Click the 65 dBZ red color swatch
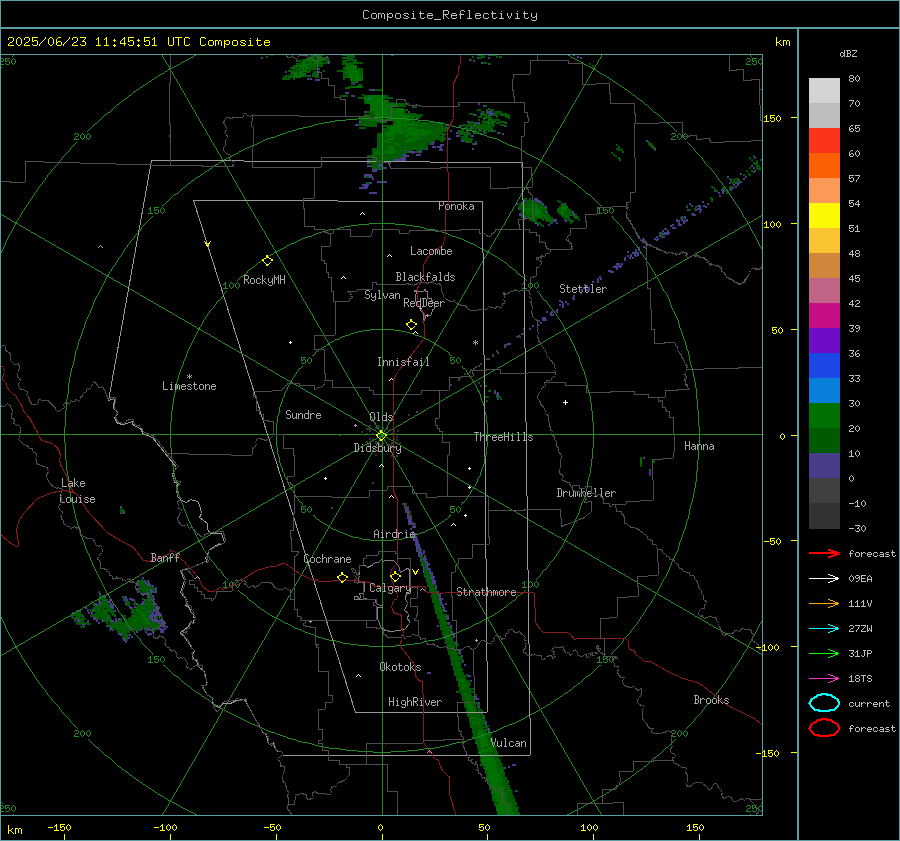 (x=824, y=140)
